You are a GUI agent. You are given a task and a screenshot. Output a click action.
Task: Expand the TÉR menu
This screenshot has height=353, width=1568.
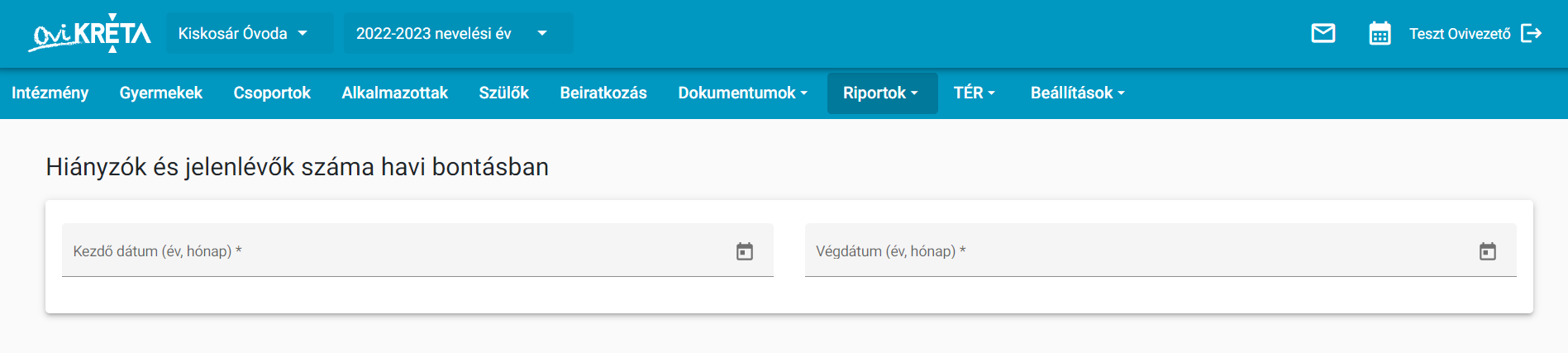(975, 93)
